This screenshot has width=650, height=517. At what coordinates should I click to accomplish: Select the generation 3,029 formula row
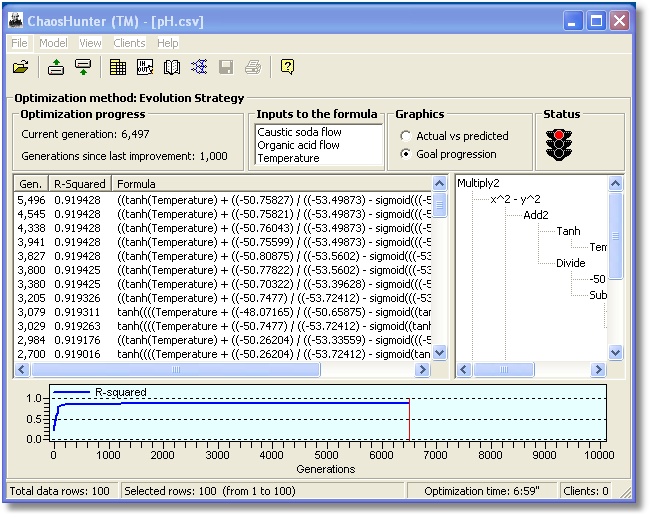pyautogui.click(x=223, y=326)
